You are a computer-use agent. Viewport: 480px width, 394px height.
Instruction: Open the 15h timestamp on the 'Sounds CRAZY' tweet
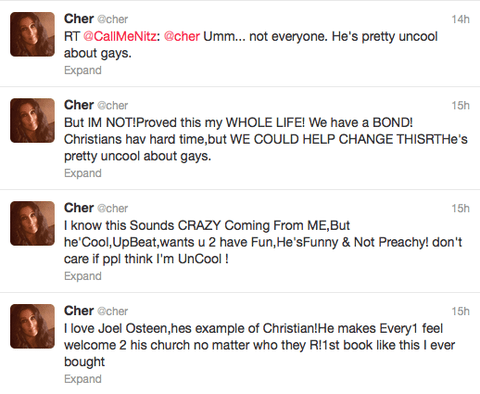point(461,208)
